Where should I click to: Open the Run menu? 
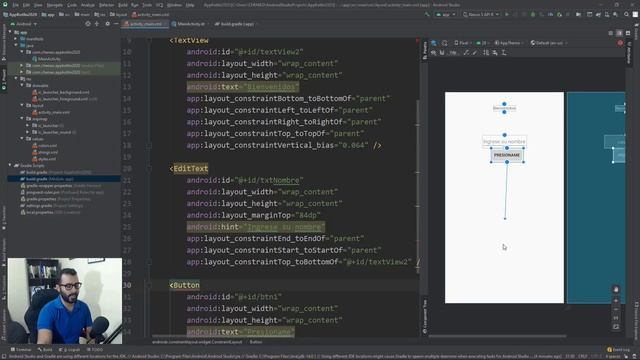coord(135,5)
